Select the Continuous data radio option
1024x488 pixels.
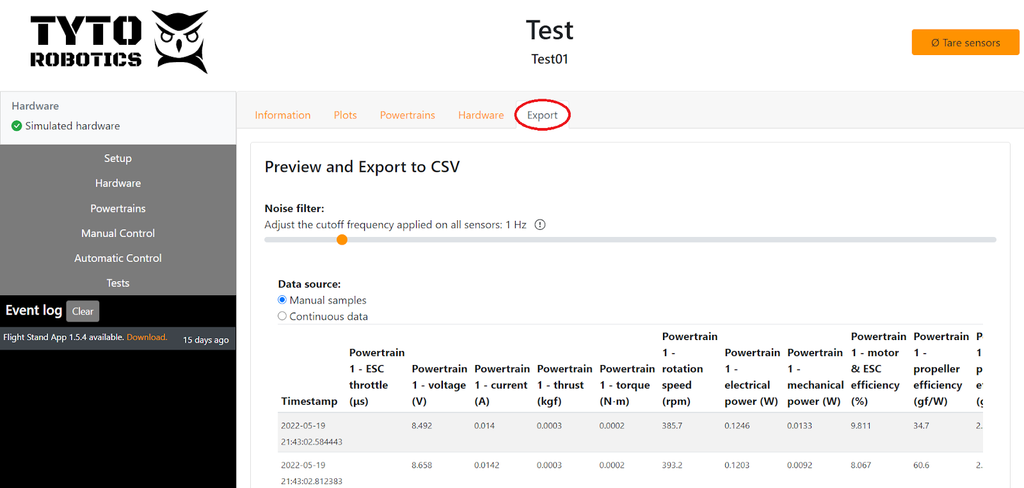(282, 317)
